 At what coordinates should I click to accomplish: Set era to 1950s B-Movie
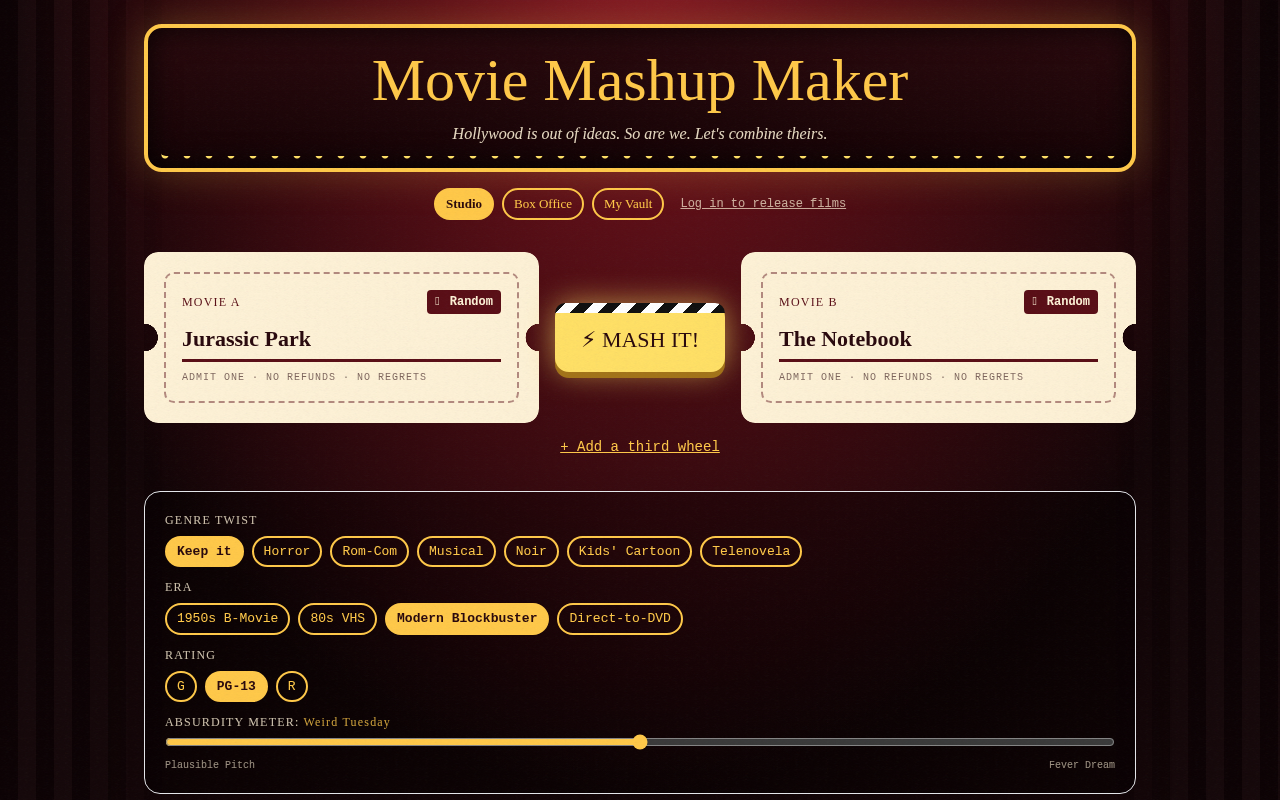click(227, 619)
